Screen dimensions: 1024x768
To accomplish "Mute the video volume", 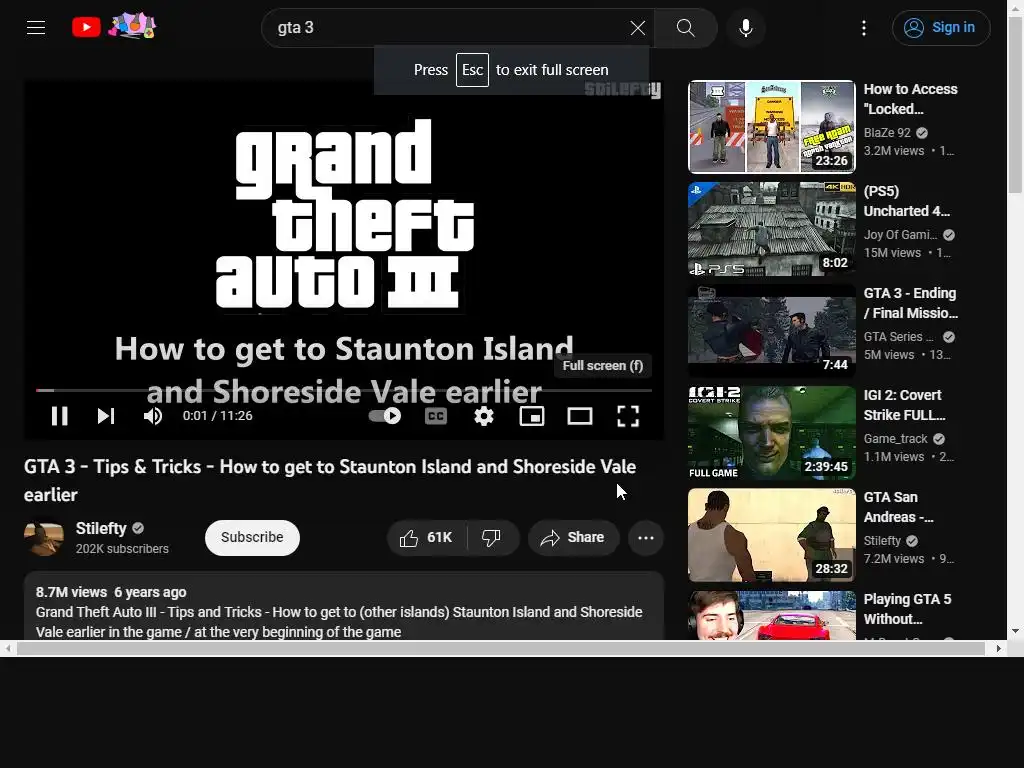I will point(153,416).
